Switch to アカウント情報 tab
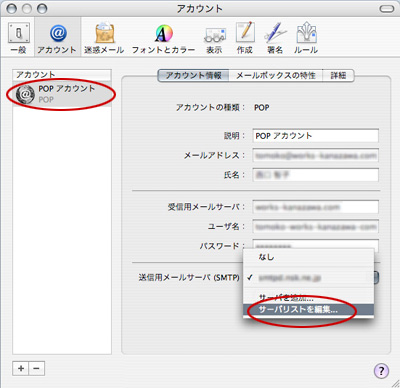 click(x=193, y=76)
